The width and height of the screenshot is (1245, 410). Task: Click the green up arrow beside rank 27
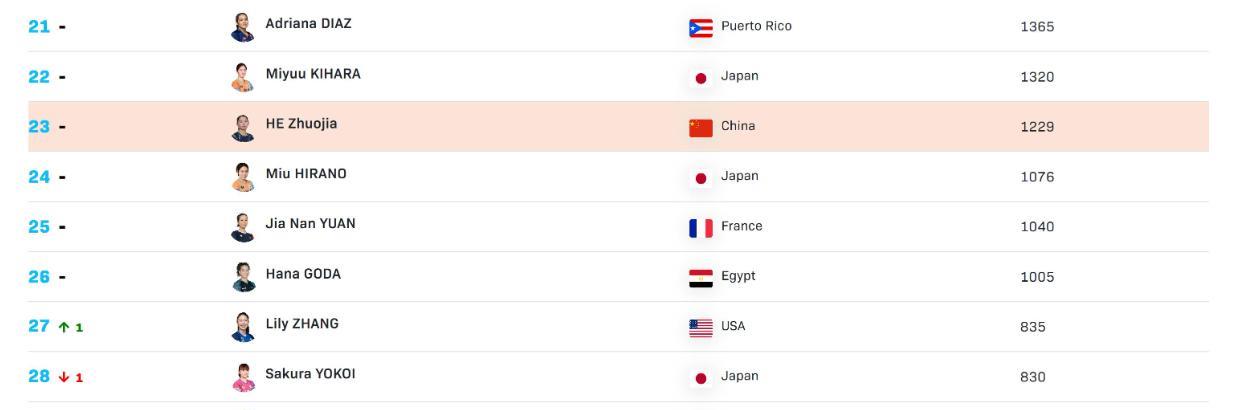pos(65,327)
